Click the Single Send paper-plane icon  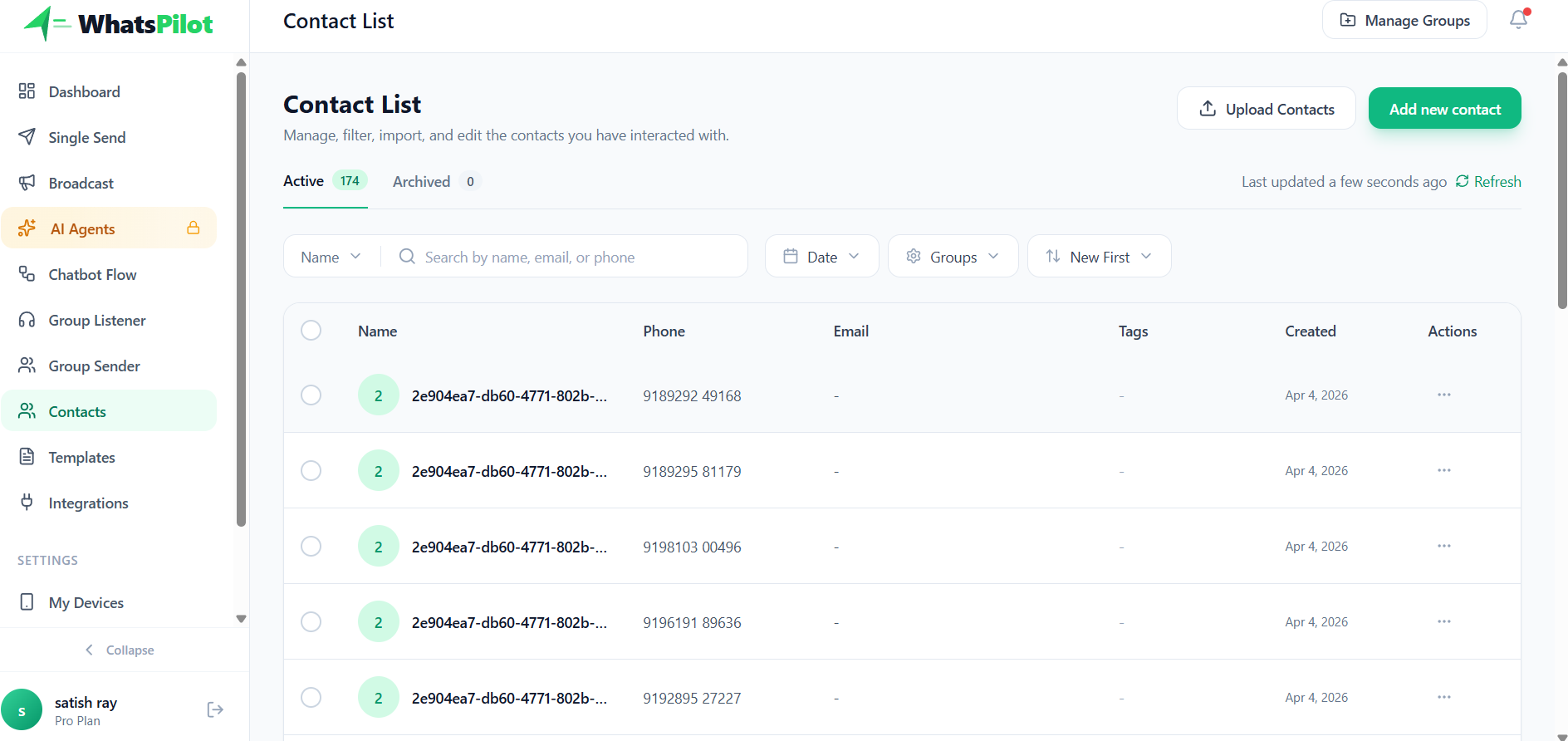27,136
